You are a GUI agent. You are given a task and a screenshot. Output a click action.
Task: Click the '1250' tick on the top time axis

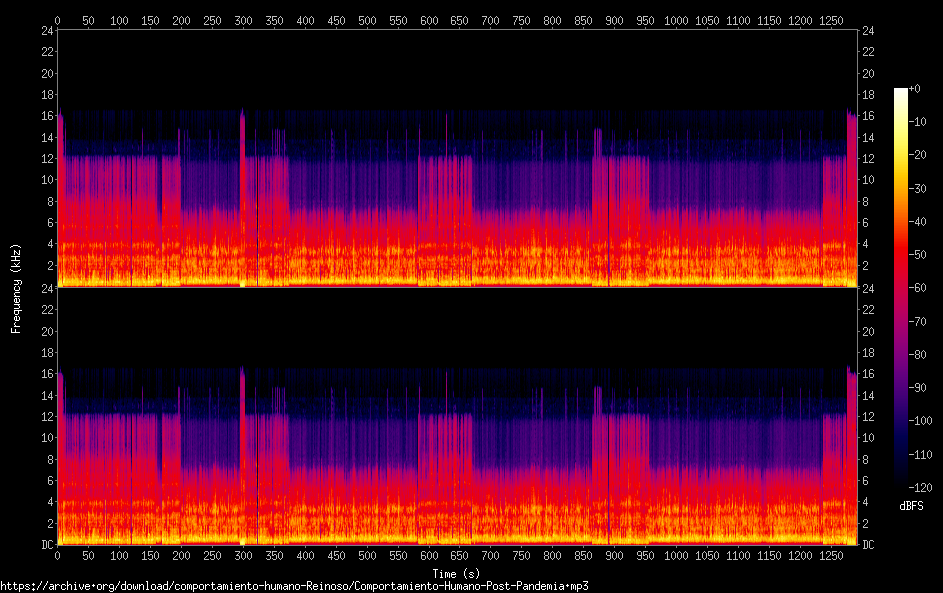click(x=831, y=20)
